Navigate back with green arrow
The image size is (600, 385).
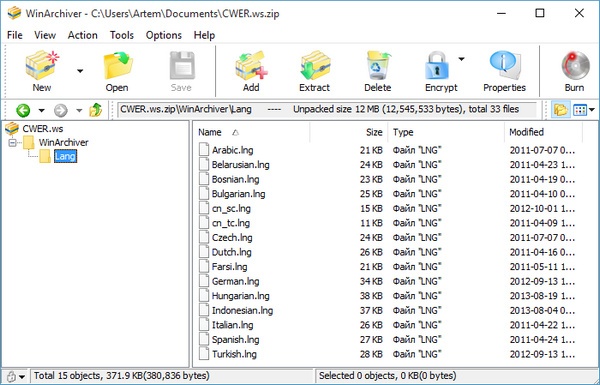coord(23,110)
